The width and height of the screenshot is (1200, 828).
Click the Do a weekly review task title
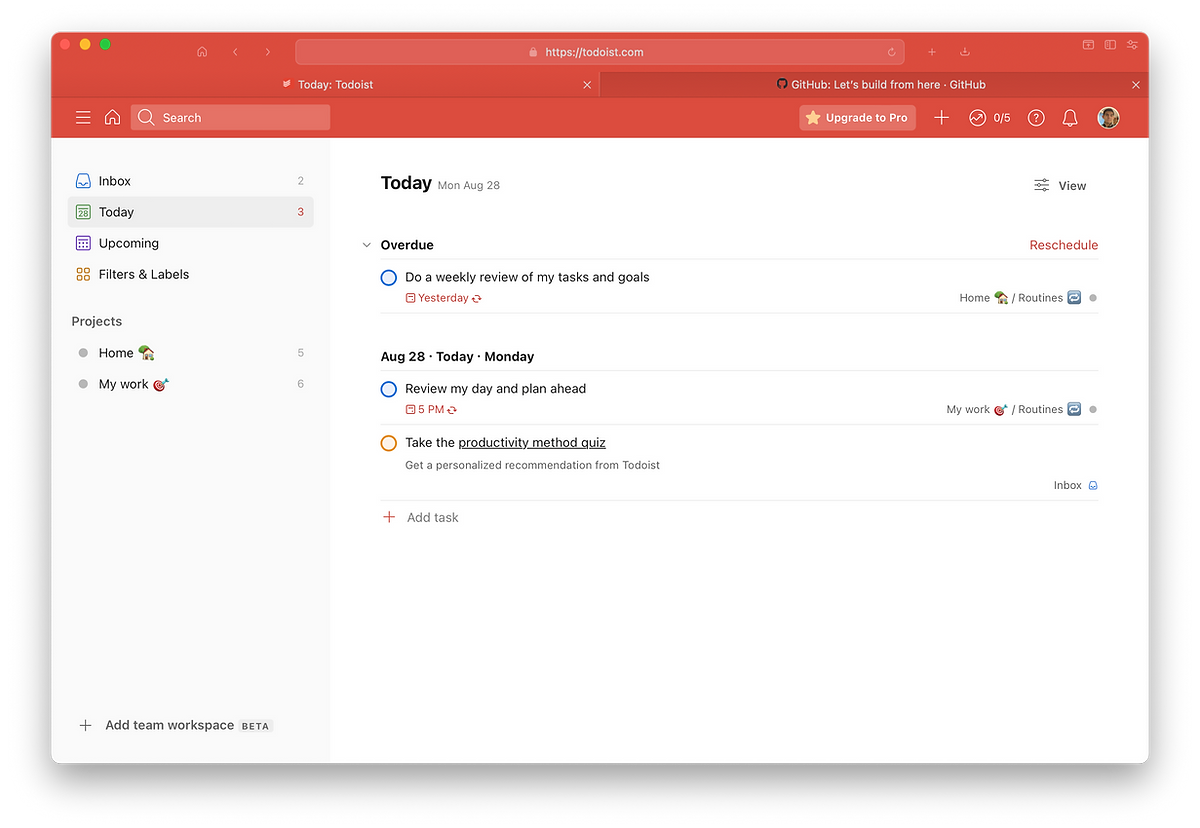(x=527, y=277)
